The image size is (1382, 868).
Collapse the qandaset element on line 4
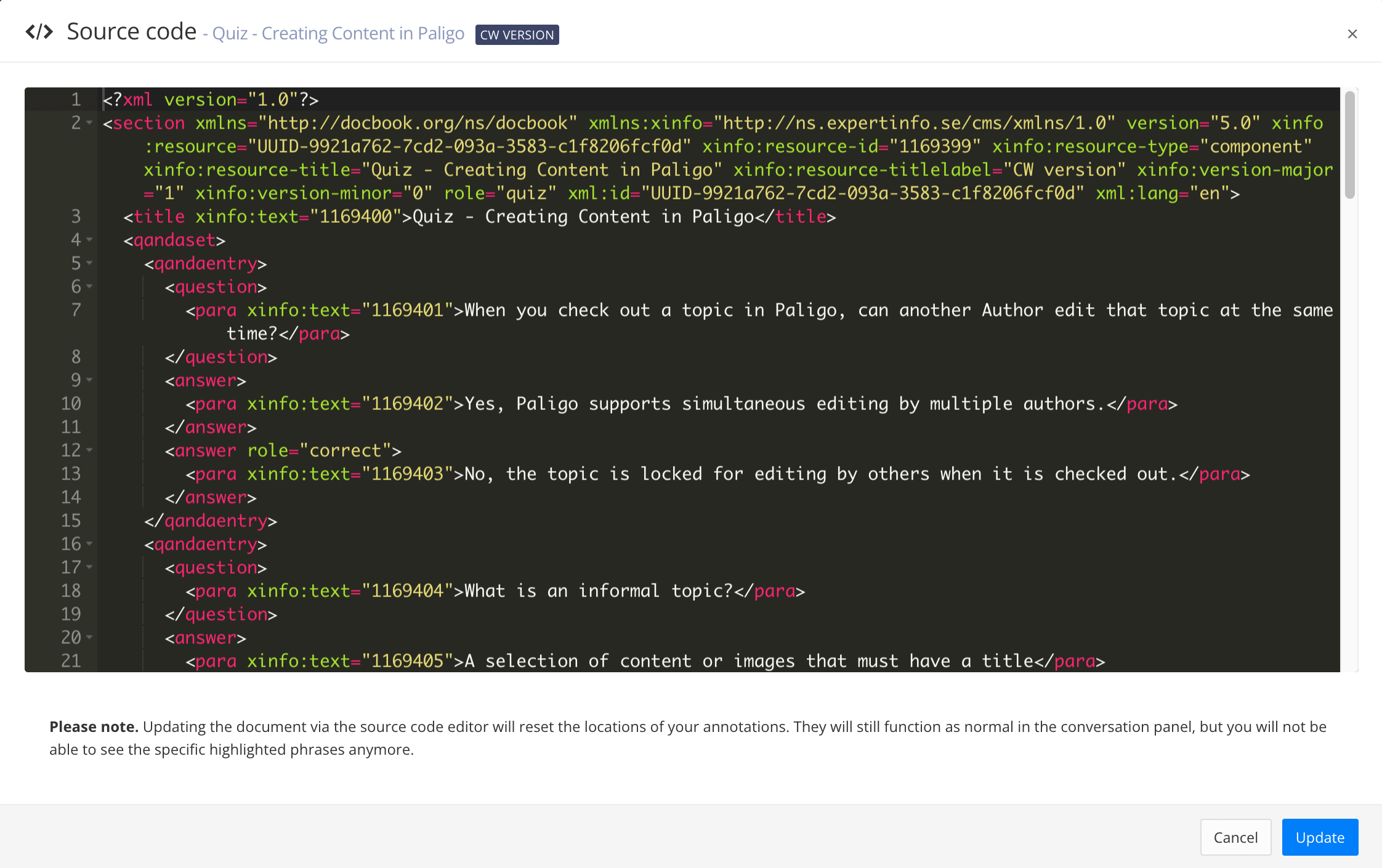(x=89, y=240)
